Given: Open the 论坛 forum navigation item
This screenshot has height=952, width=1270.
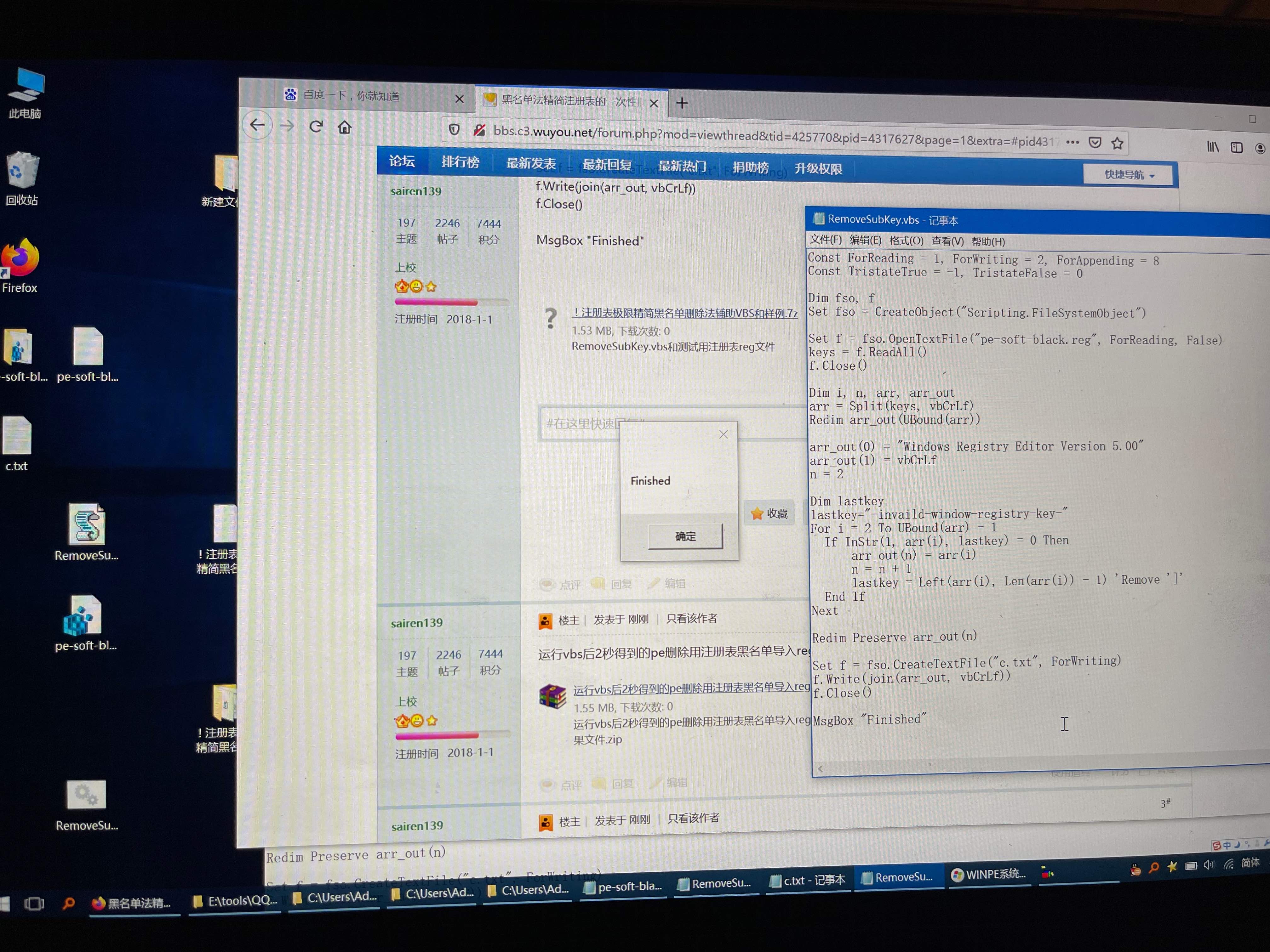Looking at the screenshot, I should click(402, 161).
